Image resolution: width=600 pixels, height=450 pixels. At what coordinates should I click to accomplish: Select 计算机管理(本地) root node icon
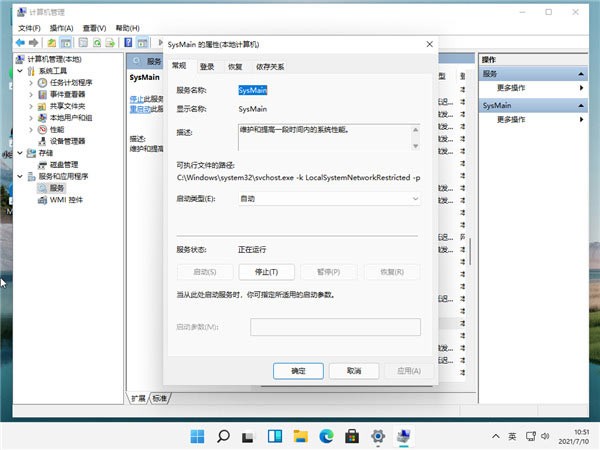click(x=20, y=59)
